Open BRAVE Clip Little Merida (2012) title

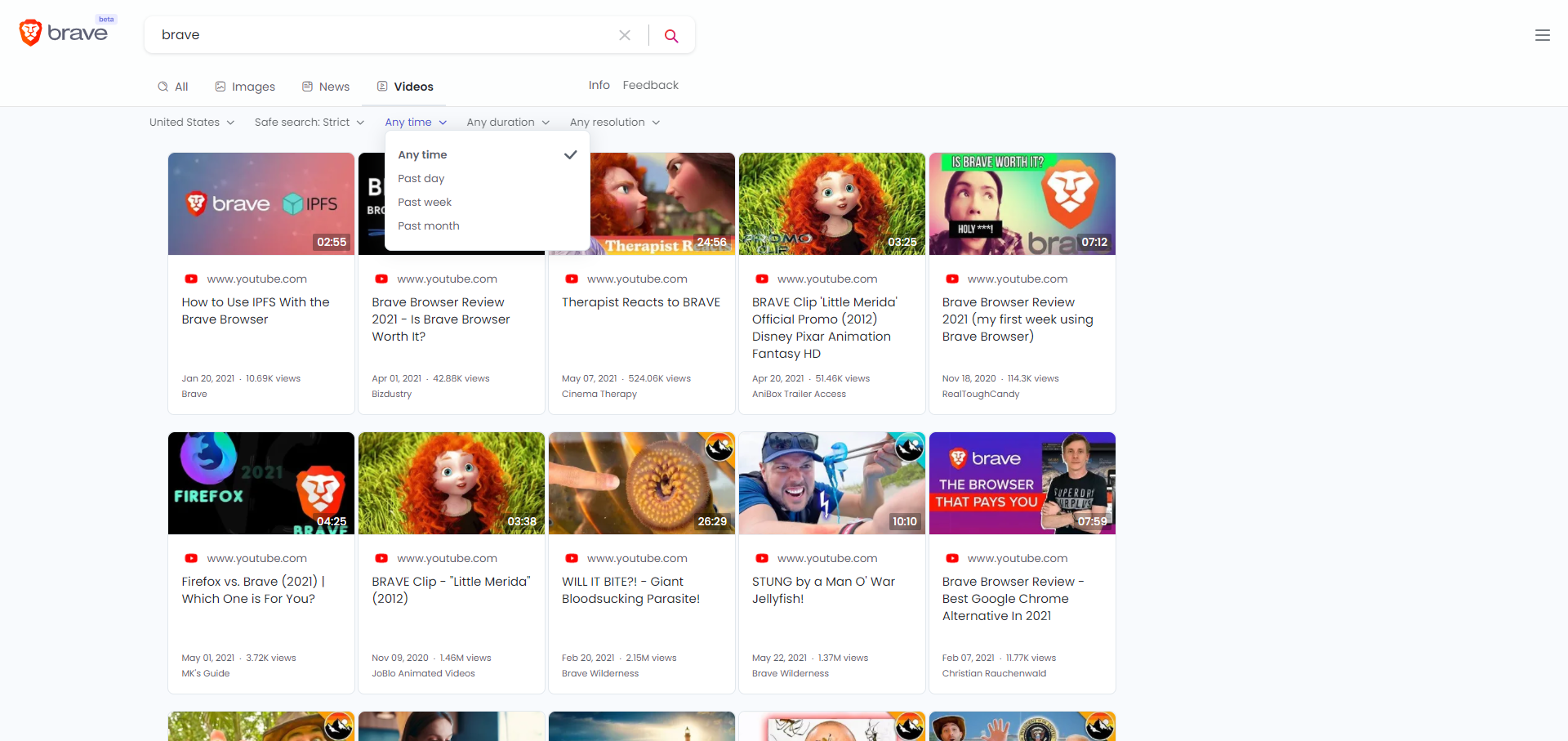coord(451,590)
